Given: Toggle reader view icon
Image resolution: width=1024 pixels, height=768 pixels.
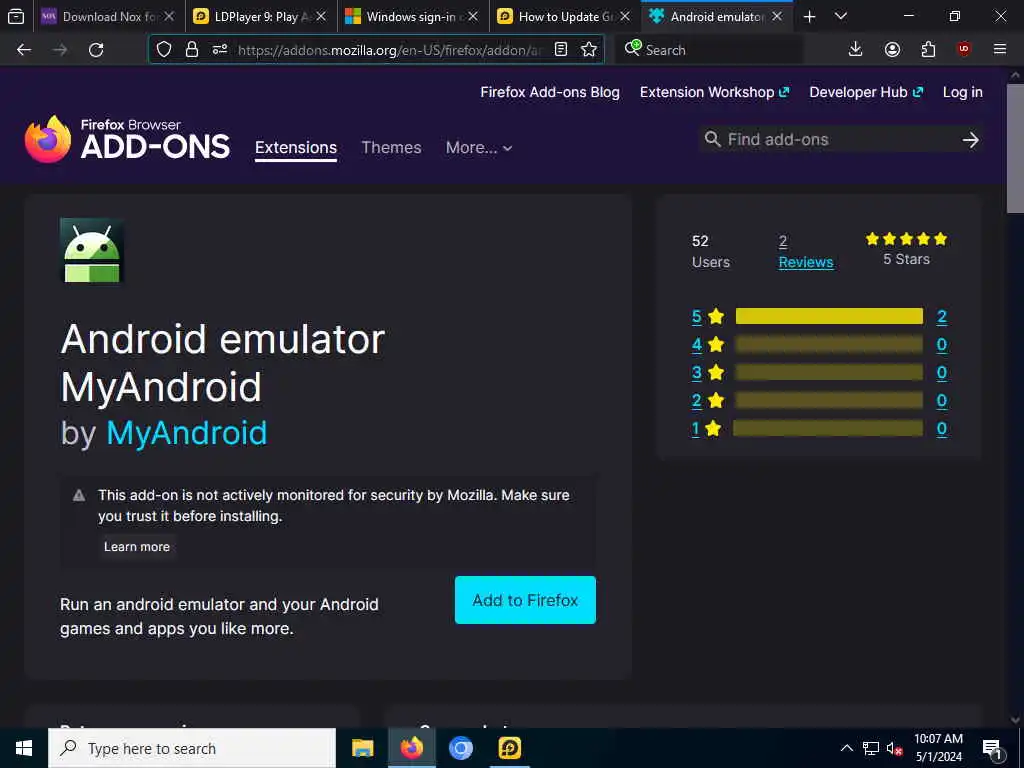Looking at the screenshot, I should pyautogui.click(x=560, y=49).
